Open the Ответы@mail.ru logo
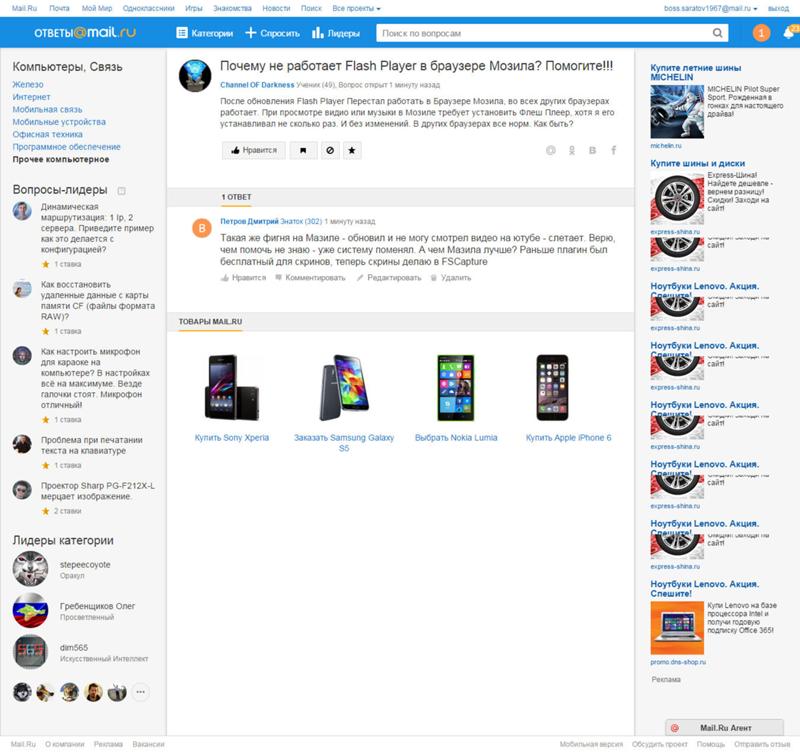Screen dimensions: 800x753 click(85, 33)
